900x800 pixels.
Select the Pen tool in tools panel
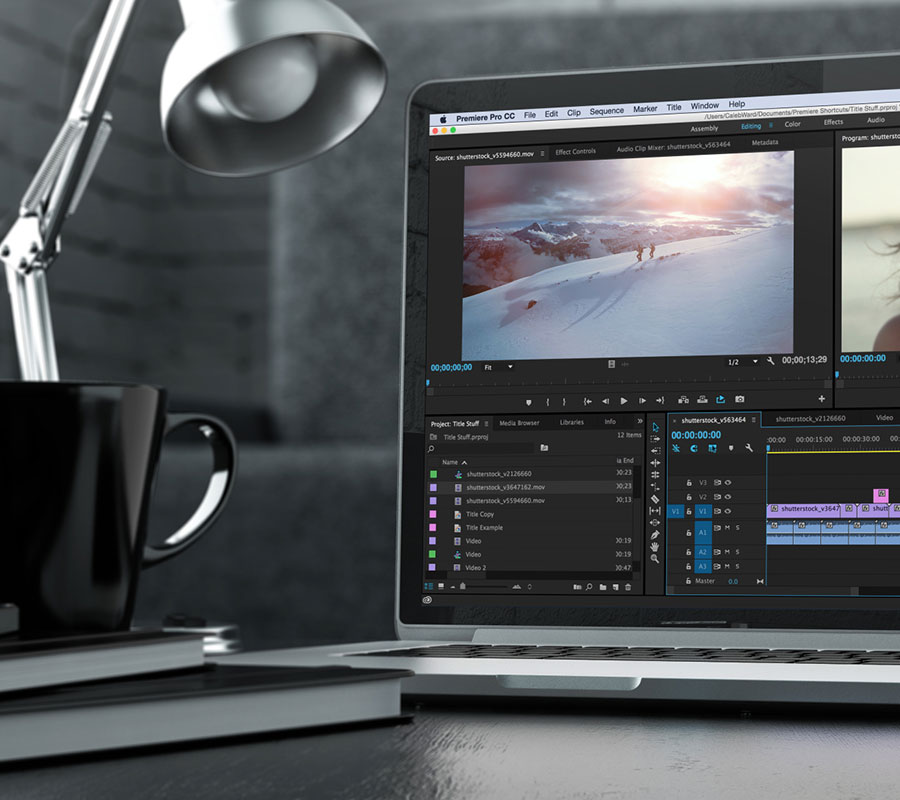(x=655, y=534)
